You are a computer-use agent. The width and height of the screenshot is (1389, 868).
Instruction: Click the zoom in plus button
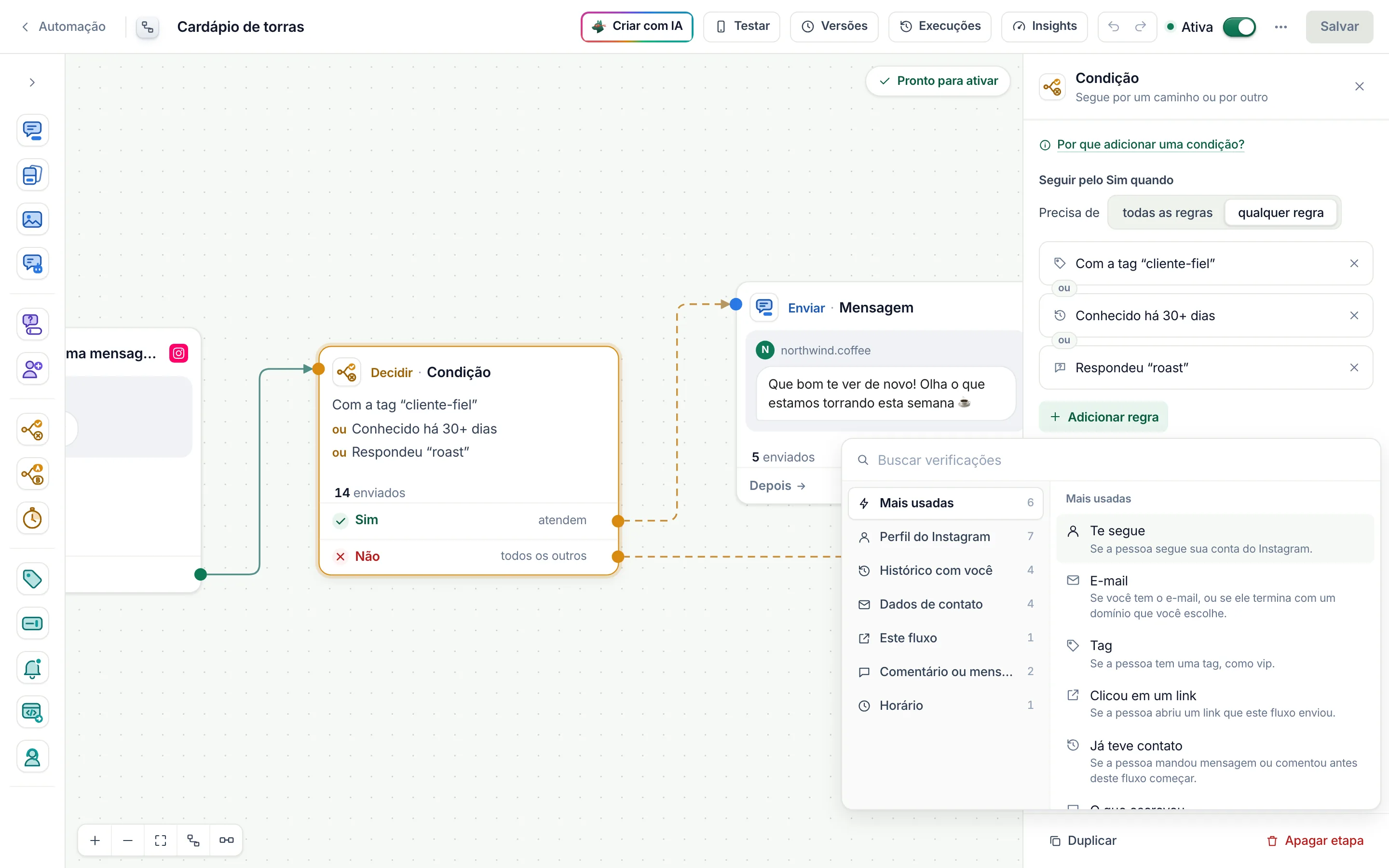pos(95,841)
